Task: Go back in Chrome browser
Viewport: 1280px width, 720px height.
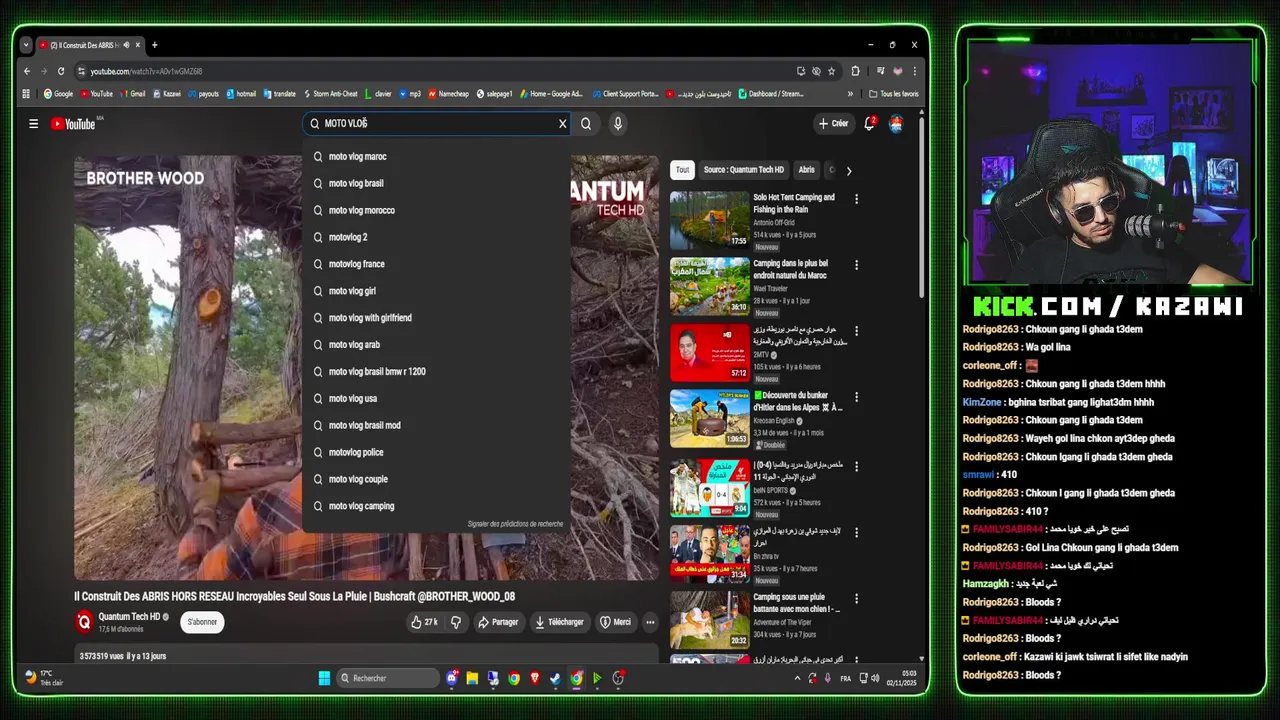Action: [27, 71]
